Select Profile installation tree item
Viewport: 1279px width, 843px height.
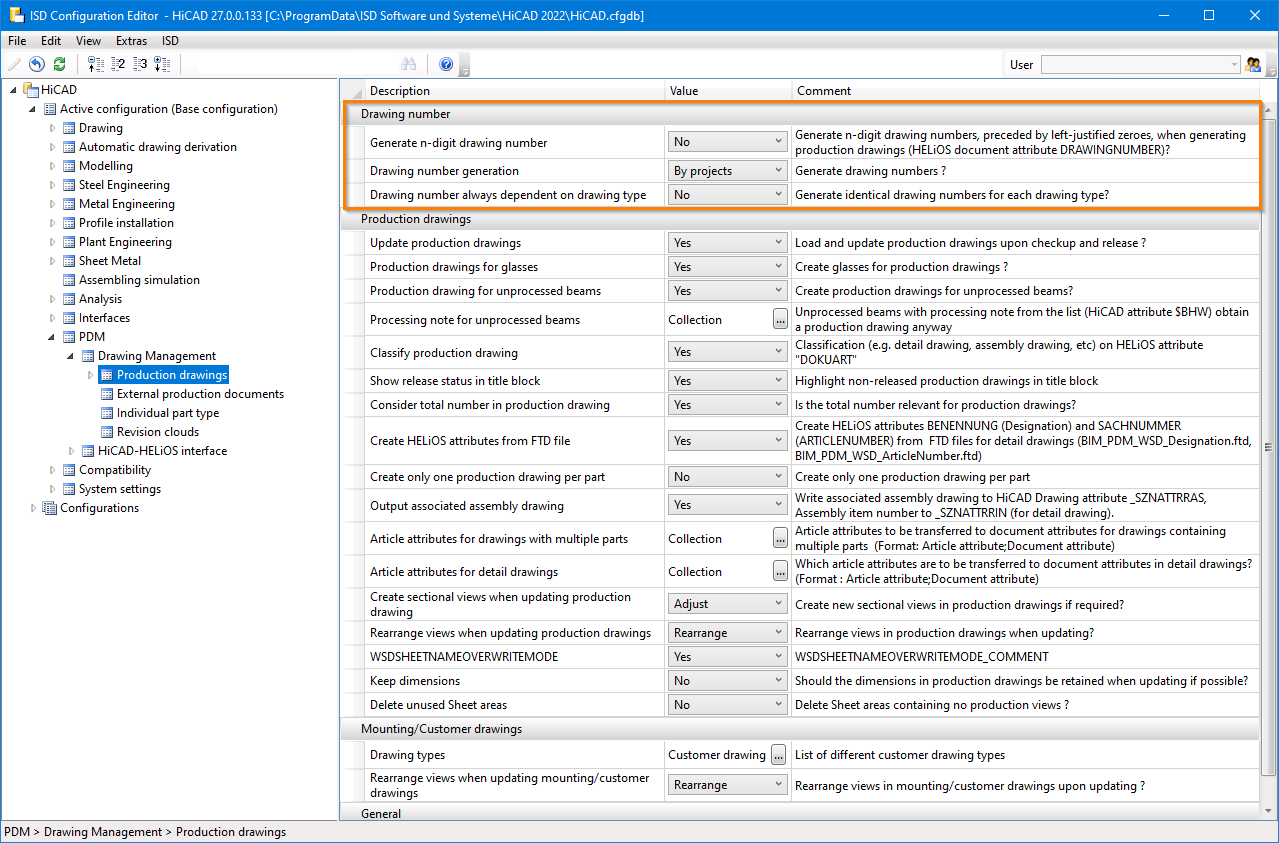pos(126,223)
